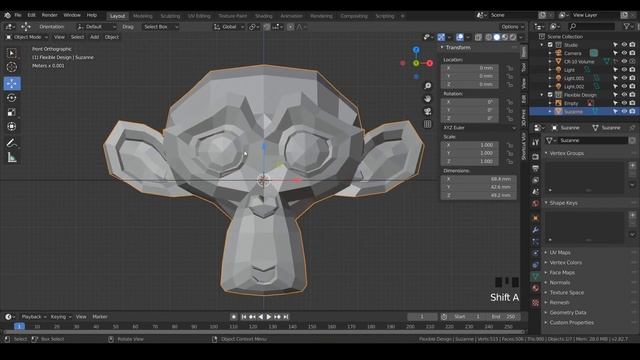Toggle viewport overlays button
Screen dimensions: 640x360
click(460, 37)
